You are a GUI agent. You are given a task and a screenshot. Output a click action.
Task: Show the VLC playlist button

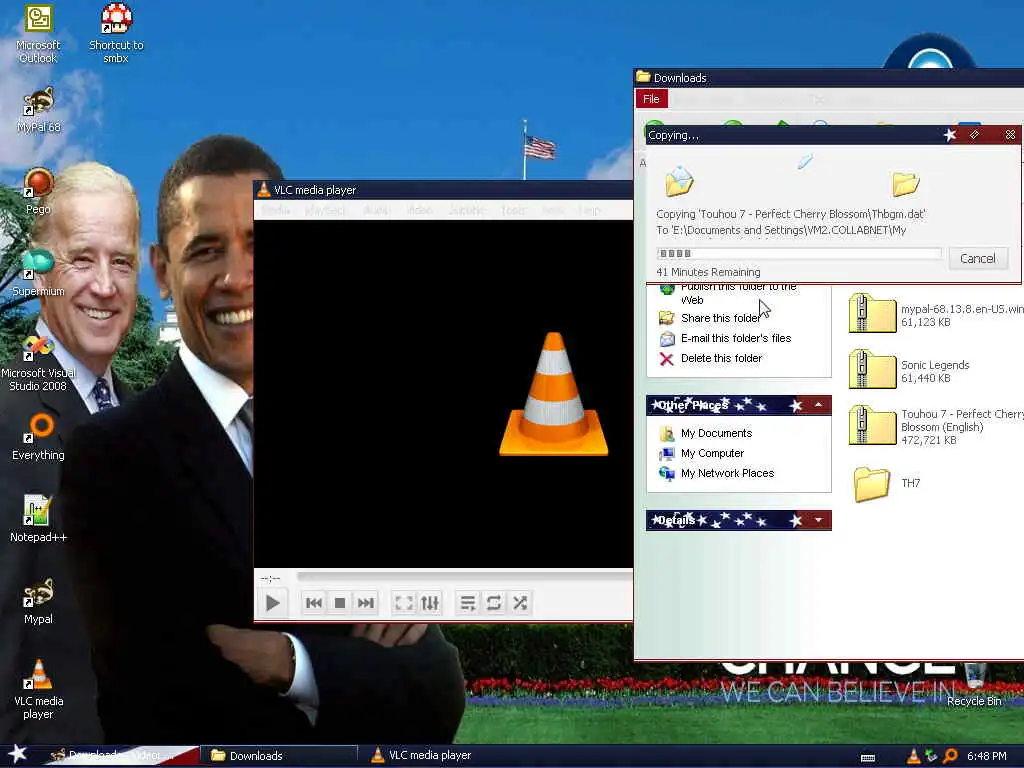[468, 603]
